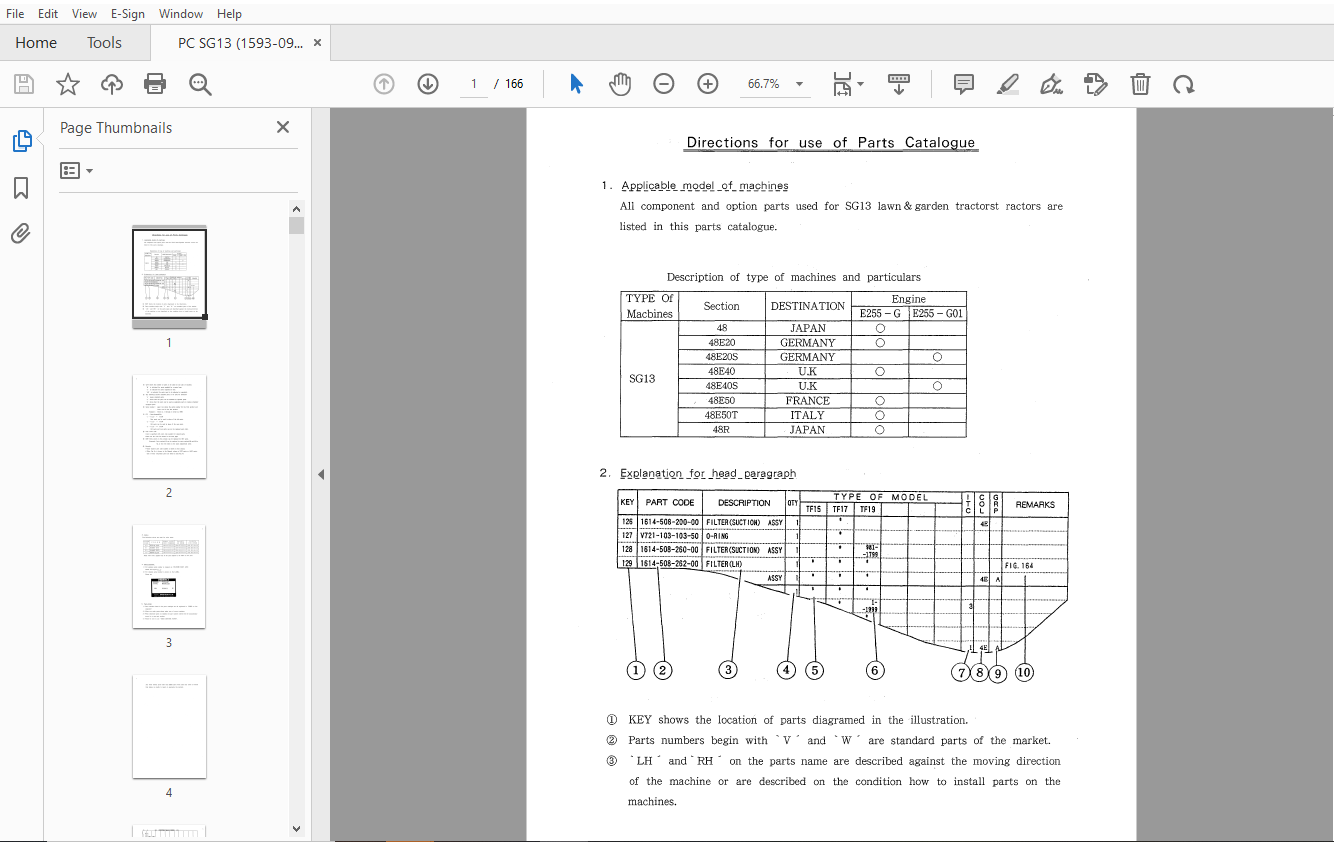
Task: Toggle the Attachments paperclip panel
Action: click(21, 234)
